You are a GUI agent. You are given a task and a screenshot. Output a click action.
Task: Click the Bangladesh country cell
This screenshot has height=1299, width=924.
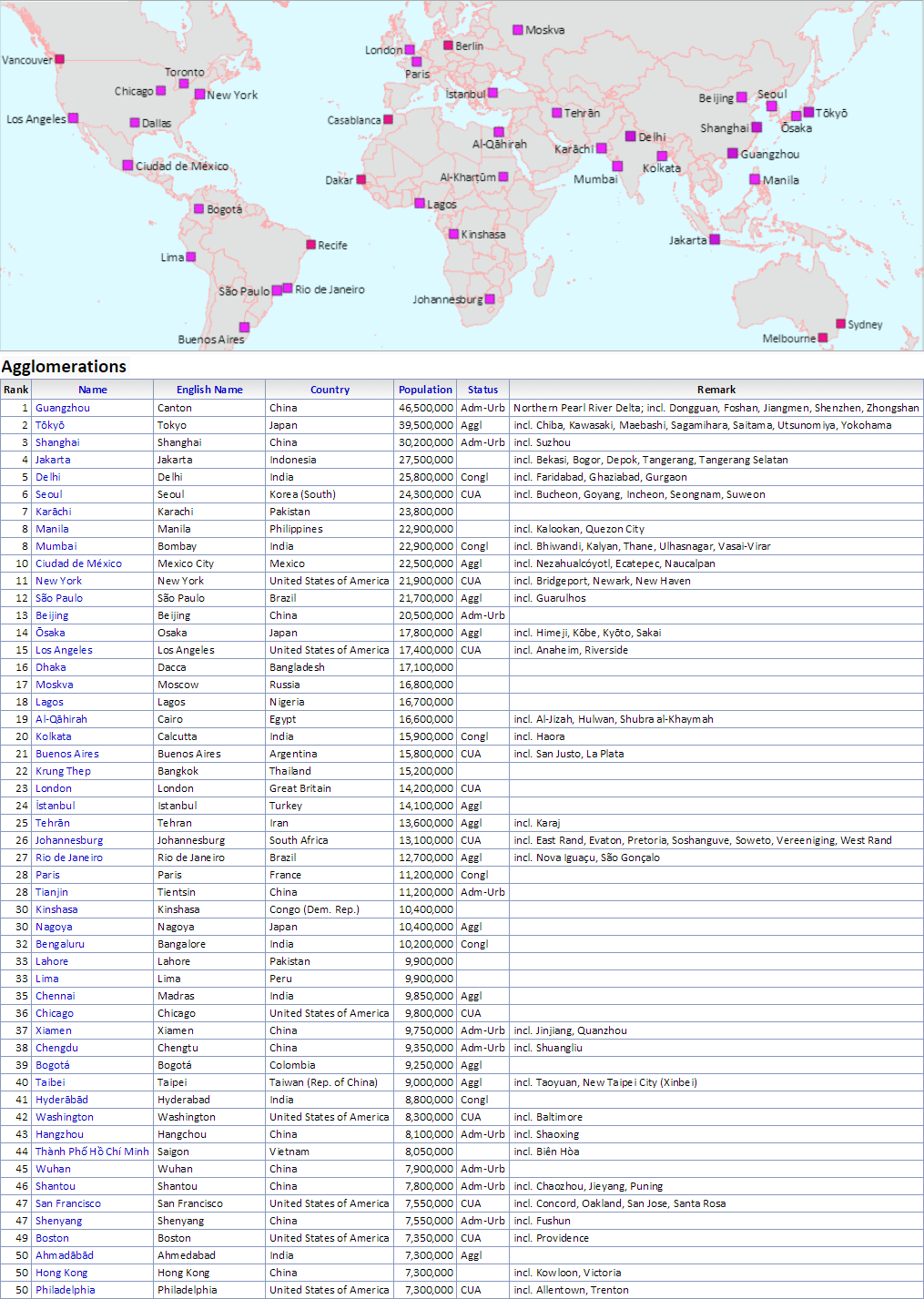click(297, 667)
